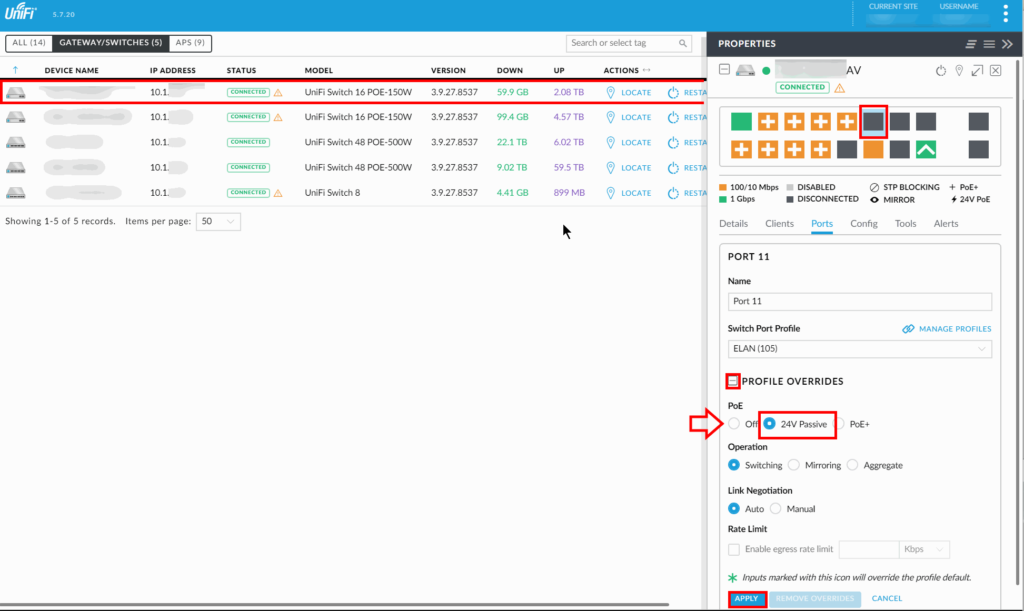Click the Name field containing Port 11
The image size is (1024, 611).
click(x=859, y=301)
